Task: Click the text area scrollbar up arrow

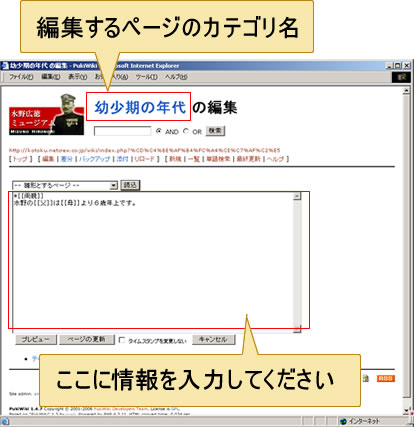Action: coord(297,196)
